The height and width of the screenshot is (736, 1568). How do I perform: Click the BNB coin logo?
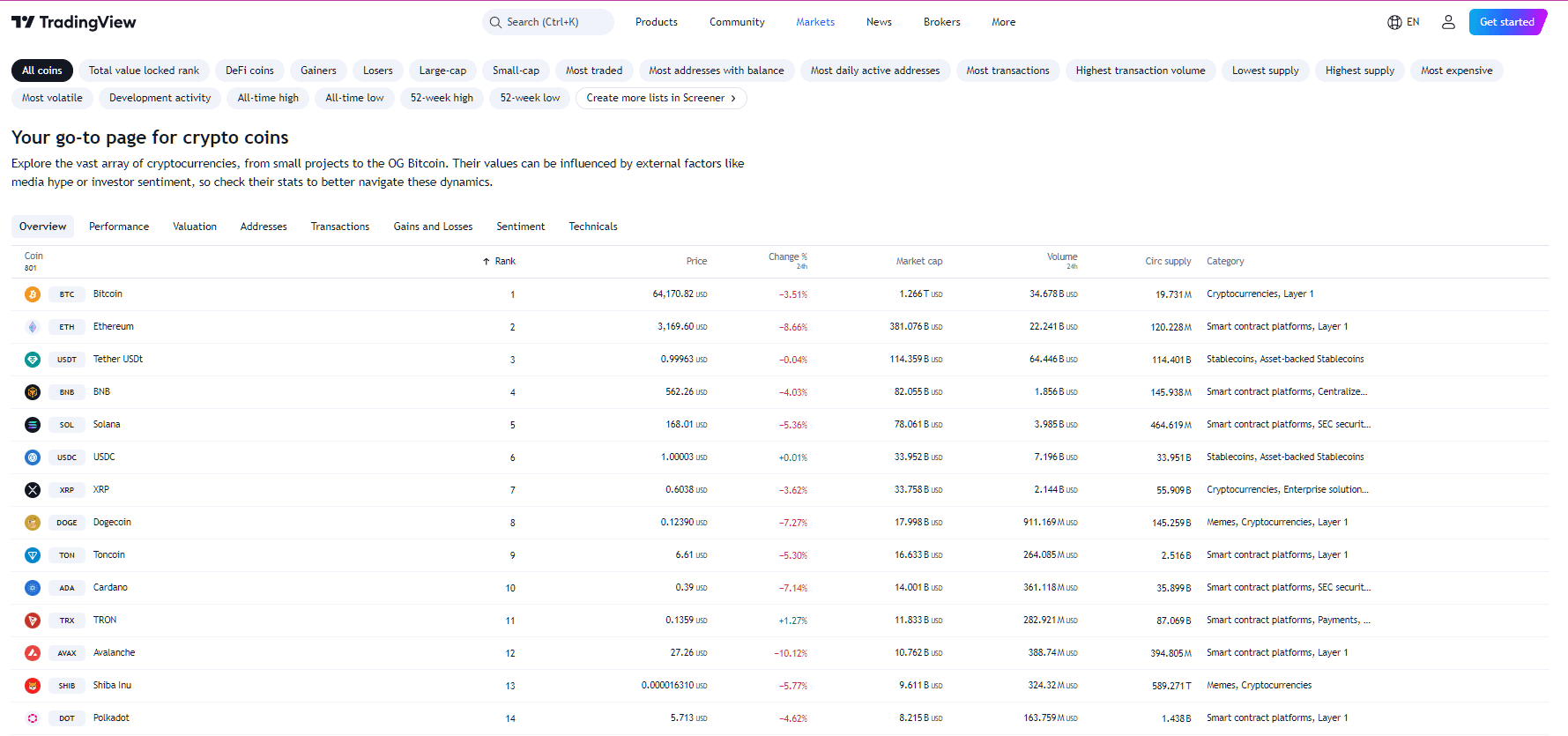tap(33, 392)
